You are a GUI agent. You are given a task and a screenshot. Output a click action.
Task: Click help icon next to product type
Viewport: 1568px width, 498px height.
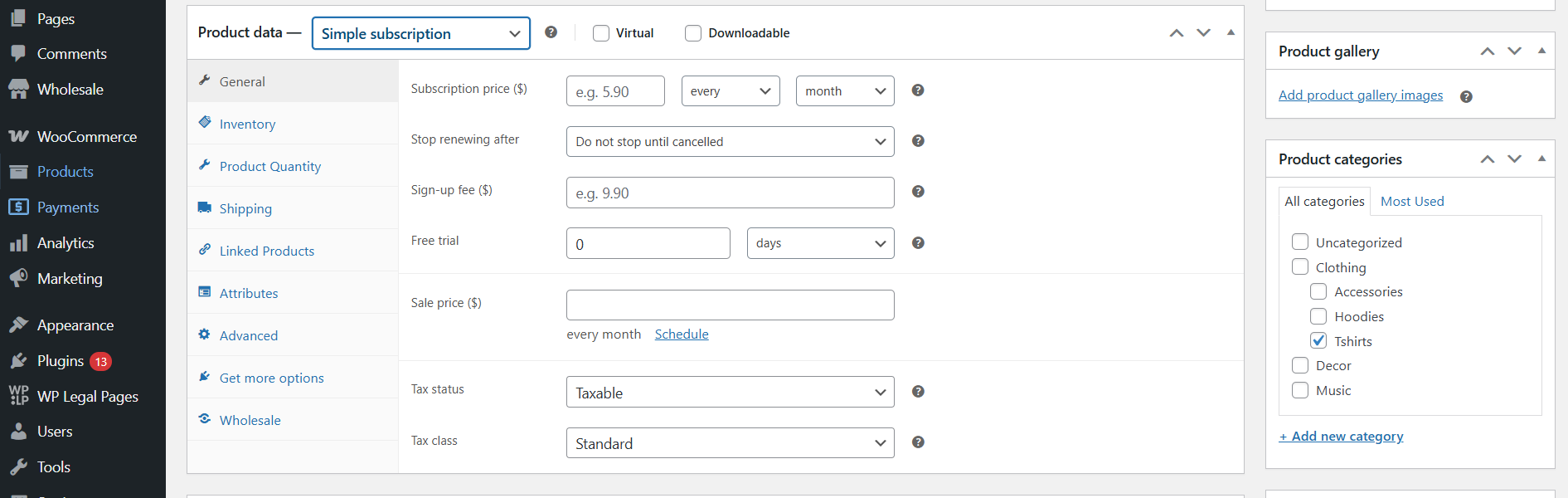pos(551,32)
